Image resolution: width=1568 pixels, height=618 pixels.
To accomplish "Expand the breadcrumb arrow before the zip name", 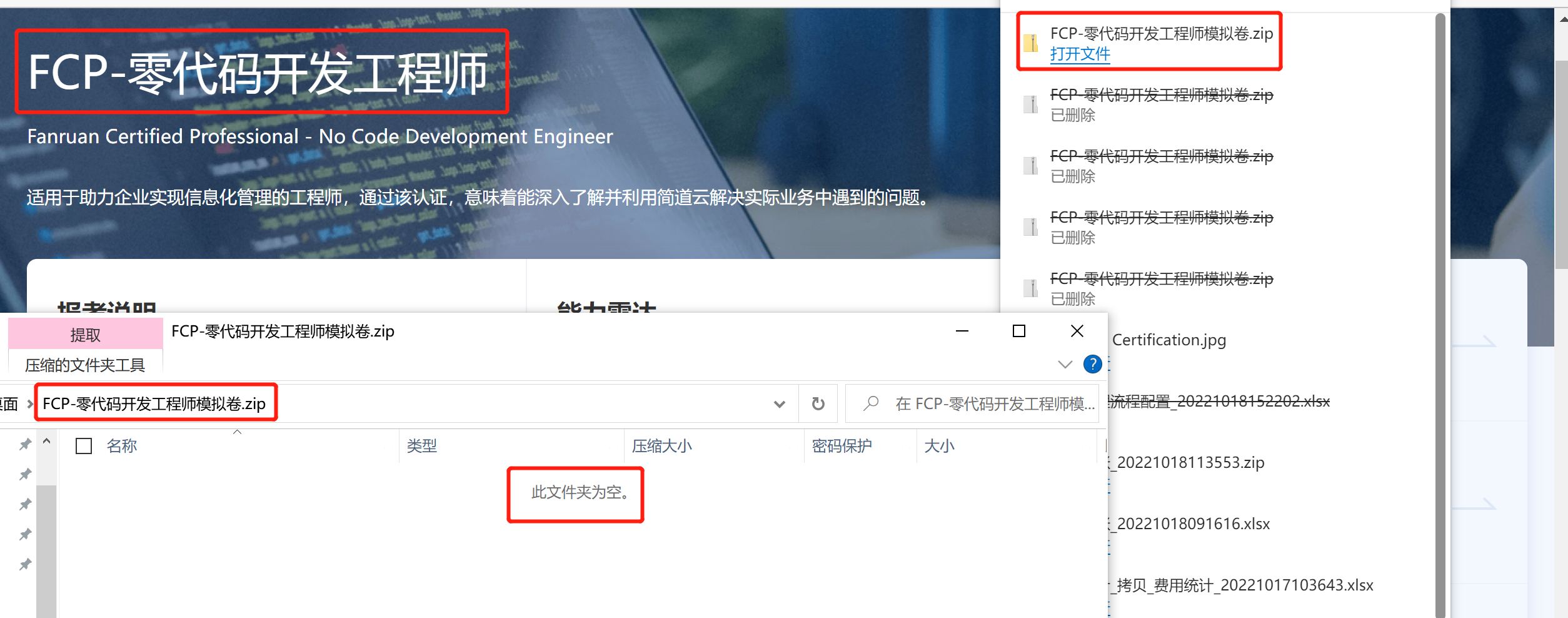I will (29, 404).
